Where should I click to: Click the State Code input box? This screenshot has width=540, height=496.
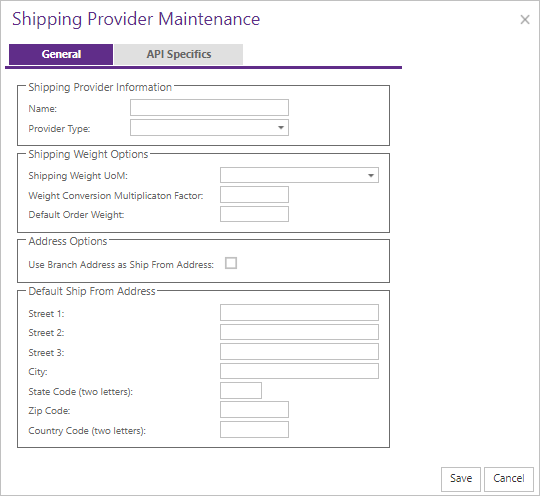241,391
